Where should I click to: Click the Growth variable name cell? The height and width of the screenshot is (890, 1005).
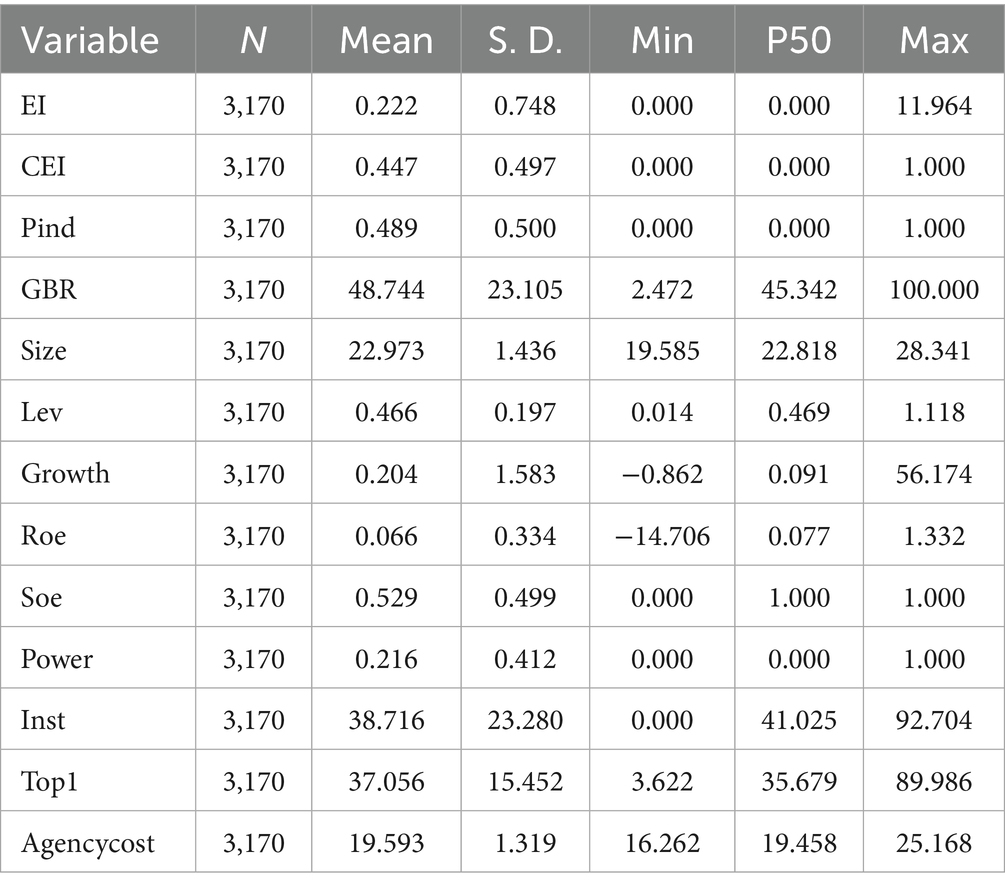tap(65, 474)
